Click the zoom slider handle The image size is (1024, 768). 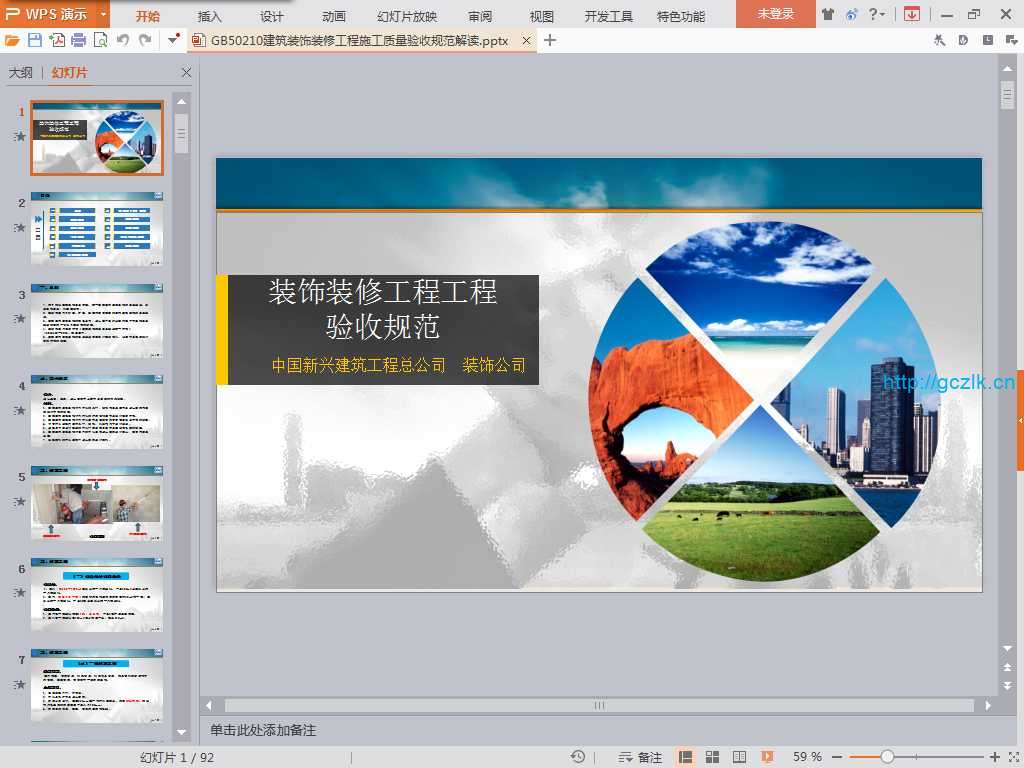click(x=887, y=757)
